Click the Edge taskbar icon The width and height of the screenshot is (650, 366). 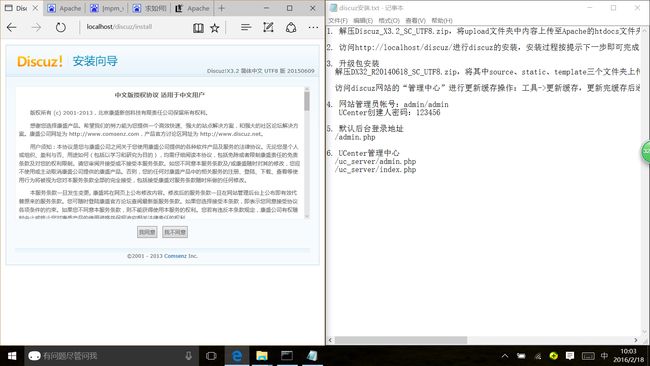click(x=237, y=356)
